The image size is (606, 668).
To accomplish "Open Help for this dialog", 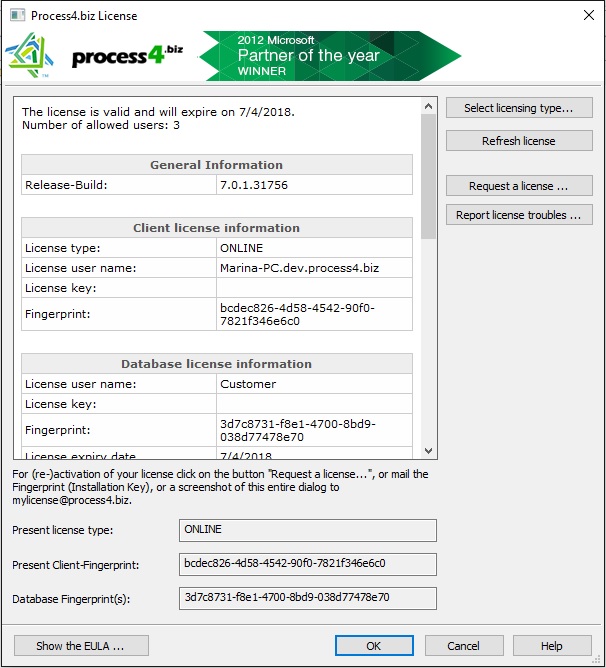I will coord(552,646).
